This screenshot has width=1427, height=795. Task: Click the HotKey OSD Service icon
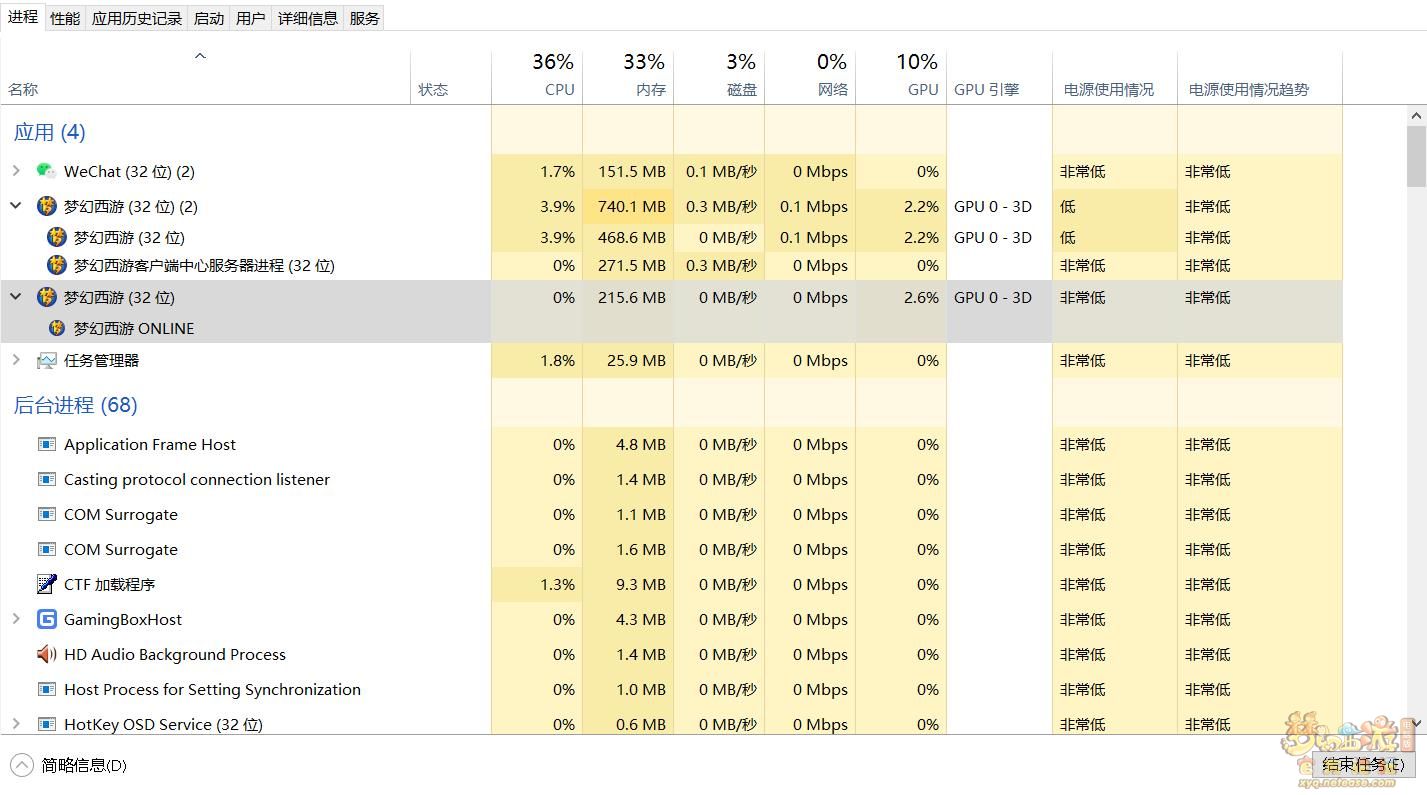(x=46, y=723)
